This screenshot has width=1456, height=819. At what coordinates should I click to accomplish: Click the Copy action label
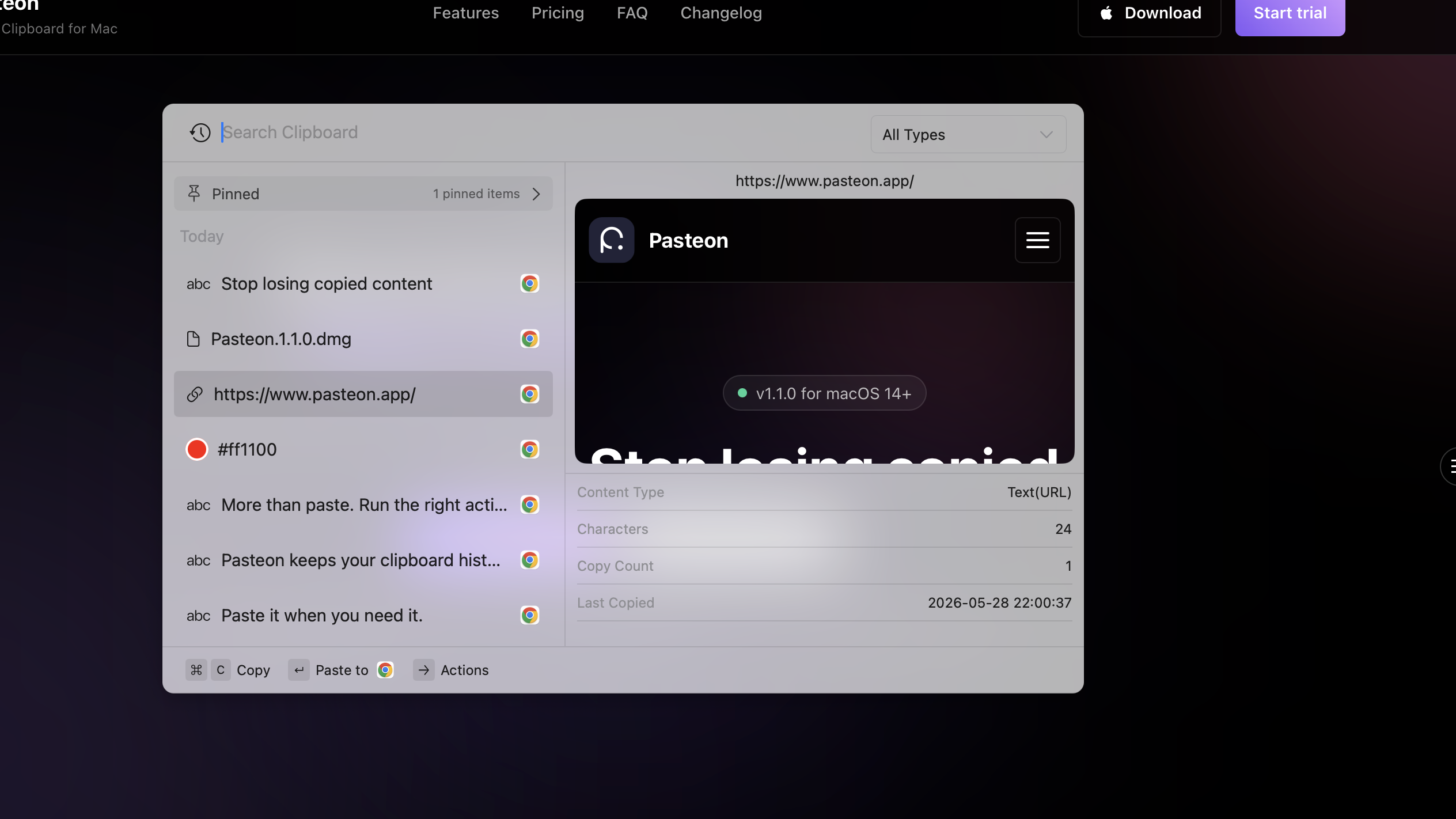pos(253,670)
